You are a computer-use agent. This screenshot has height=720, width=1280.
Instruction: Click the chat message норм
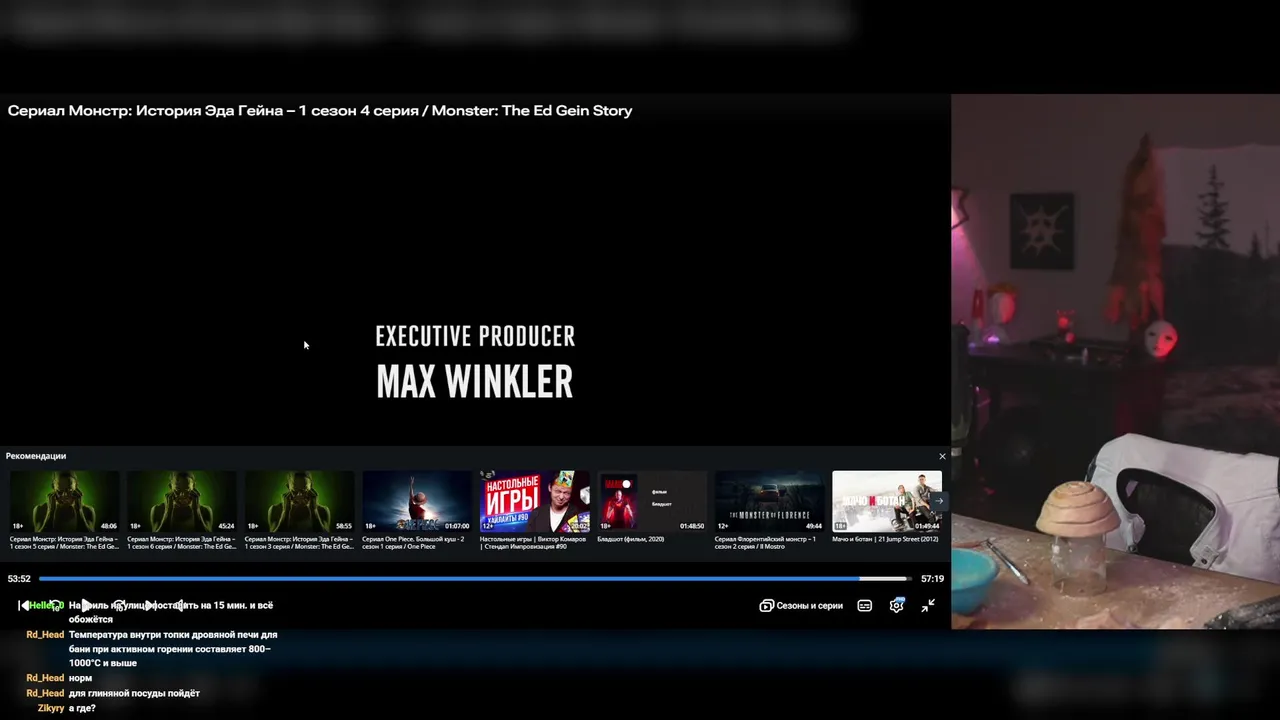click(80, 678)
